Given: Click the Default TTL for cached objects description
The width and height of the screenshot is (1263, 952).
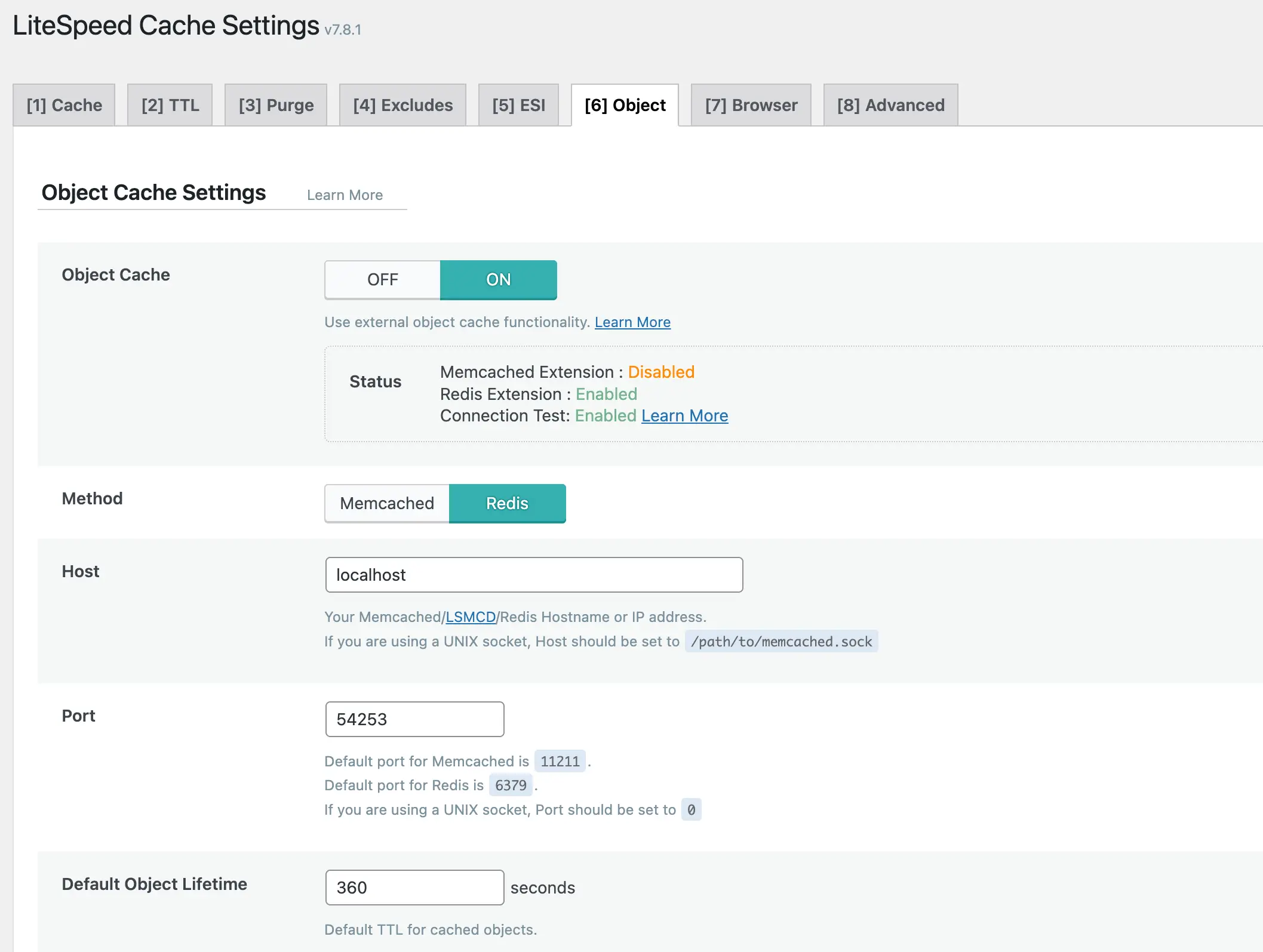Looking at the screenshot, I should pos(431,930).
